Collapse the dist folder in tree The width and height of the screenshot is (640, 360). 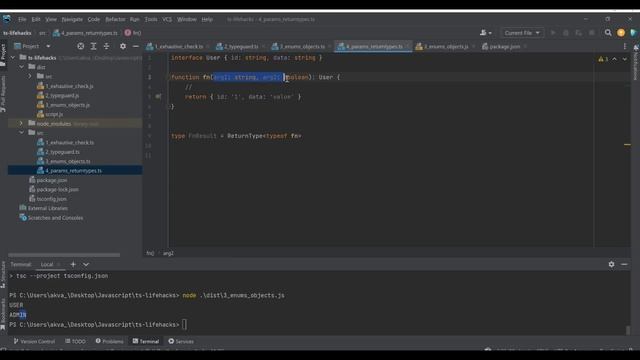click(22, 67)
